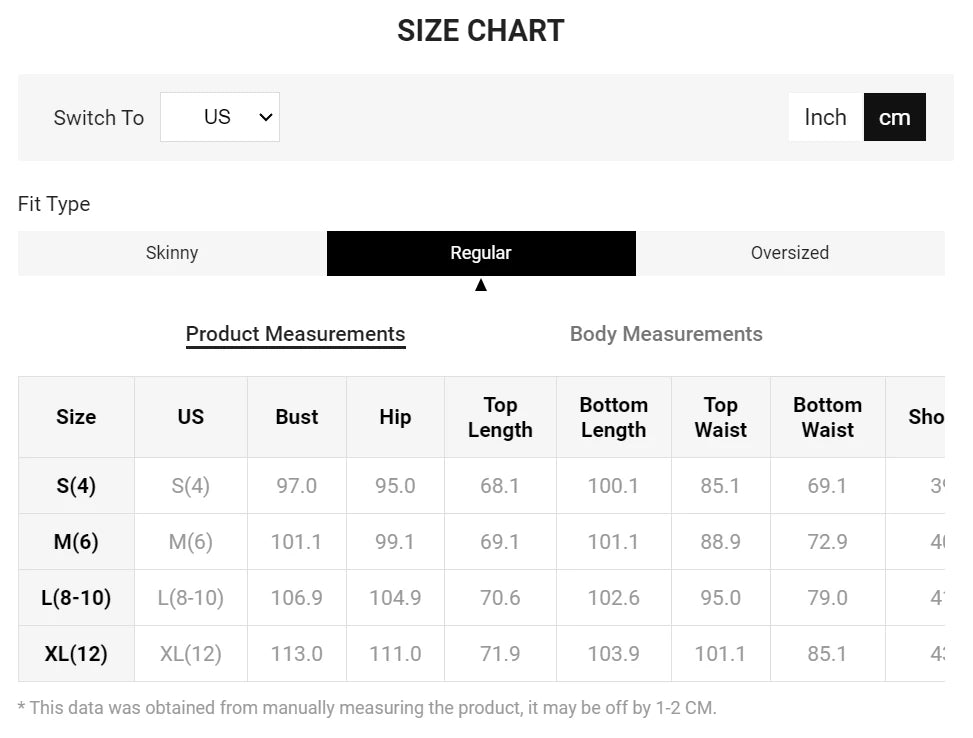Click the Hip column header
The image size is (973, 738).
pyautogui.click(x=395, y=417)
